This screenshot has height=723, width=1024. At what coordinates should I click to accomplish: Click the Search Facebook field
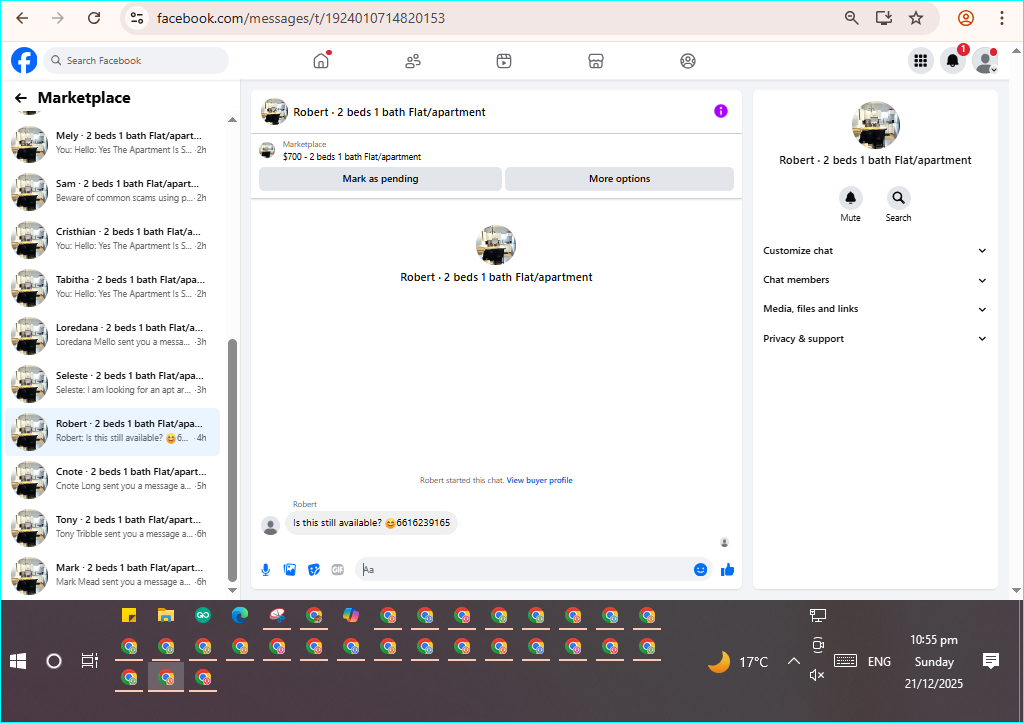(x=136, y=61)
